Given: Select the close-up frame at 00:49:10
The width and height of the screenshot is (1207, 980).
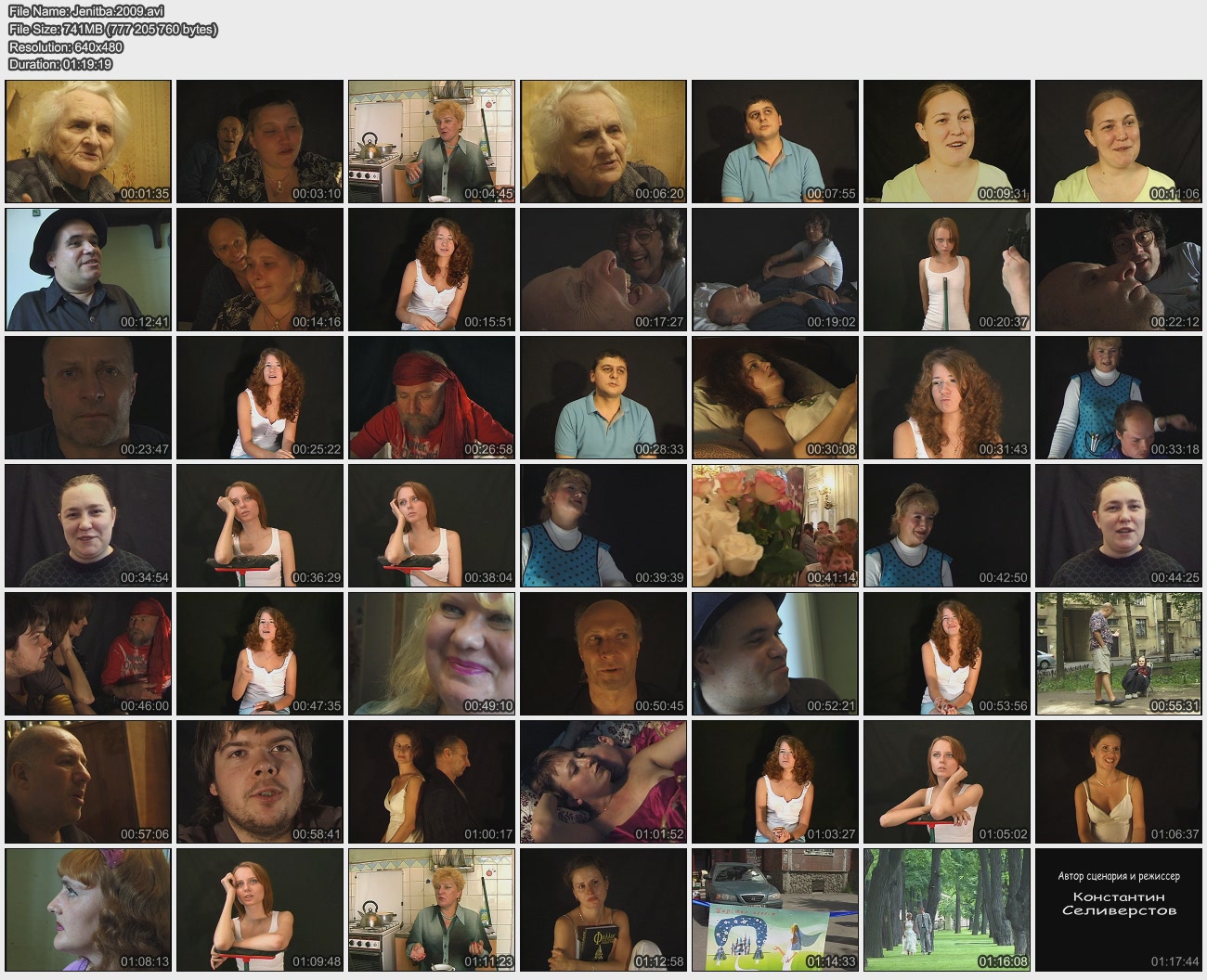Looking at the screenshot, I should tap(432, 653).
